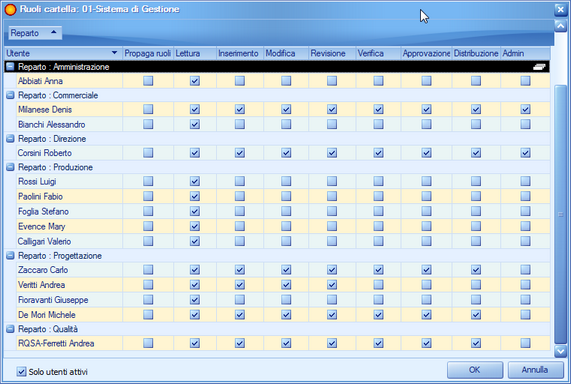This screenshot has height=384, width=571.
Task: Uncheck Admin for Milanese Denis
Action: tap(525, 109)
